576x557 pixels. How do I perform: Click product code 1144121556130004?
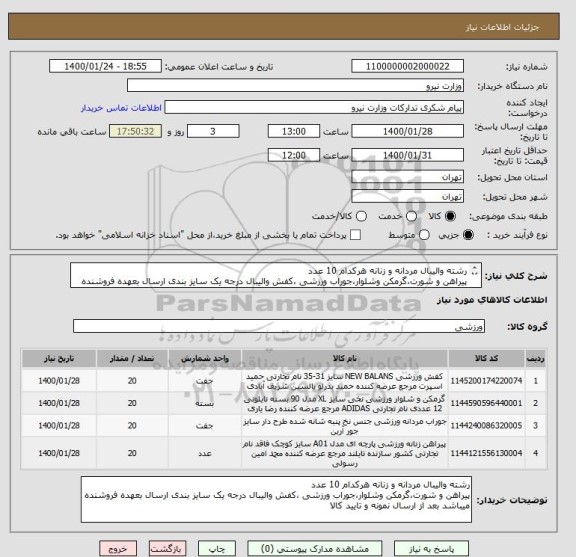pyautogui.click(x=486, y=453)
